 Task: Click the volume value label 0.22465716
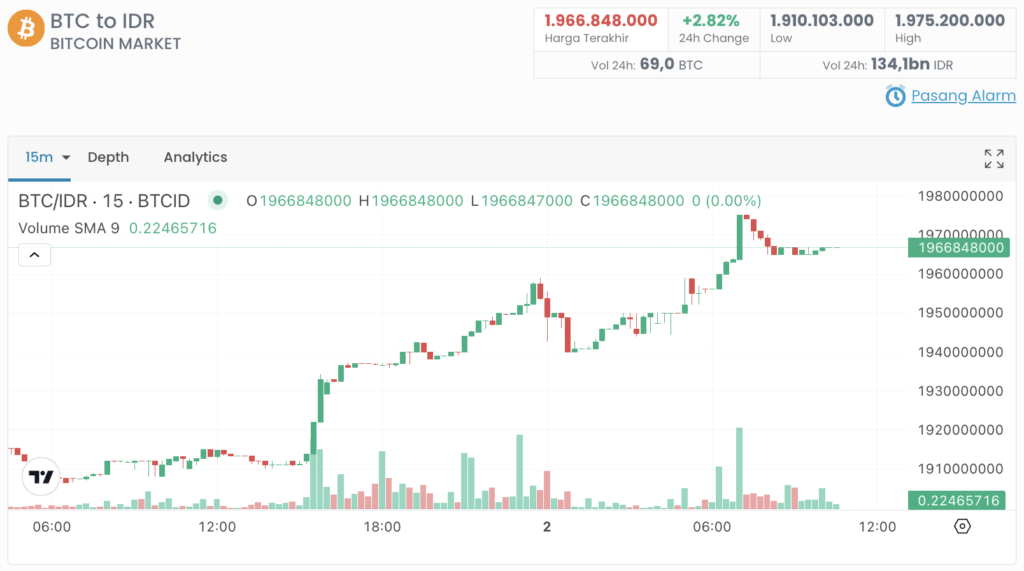tap(958, 500)
